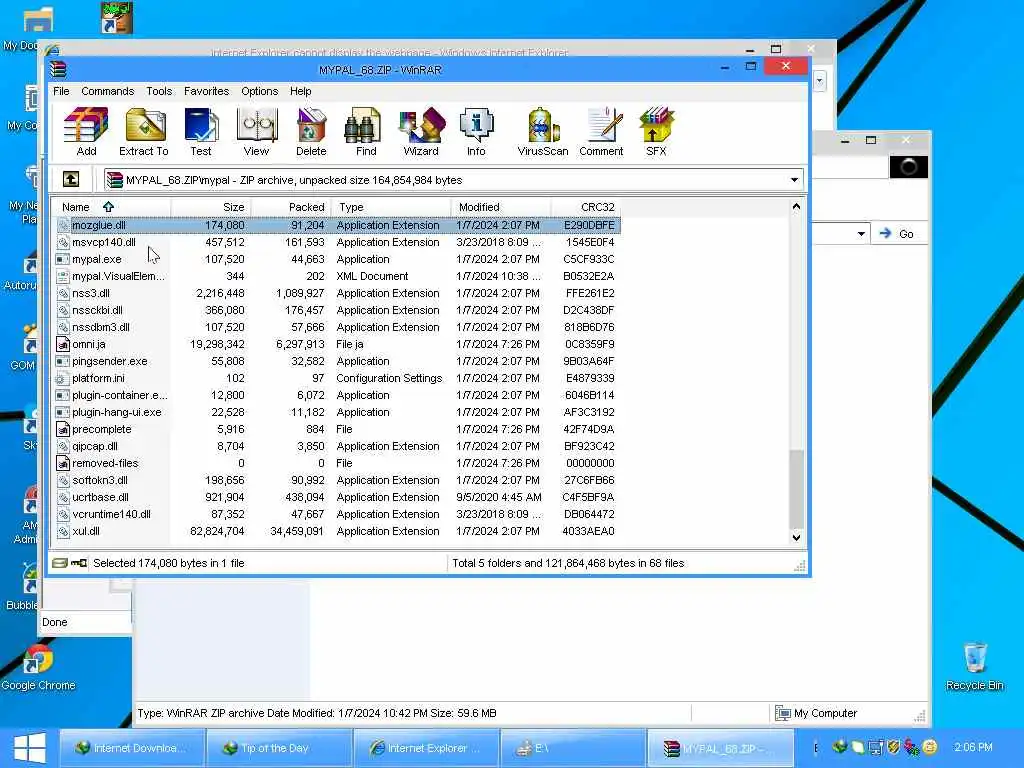Click the SFX toolbar icon
The width and height of the screenshot is (1024, 768).
656,132
